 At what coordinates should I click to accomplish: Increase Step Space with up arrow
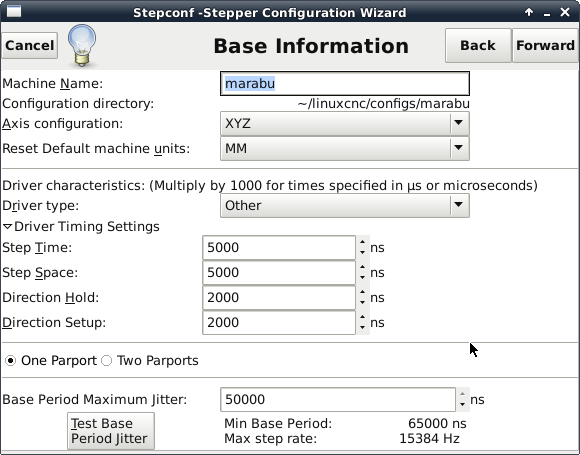click(362, 267)
